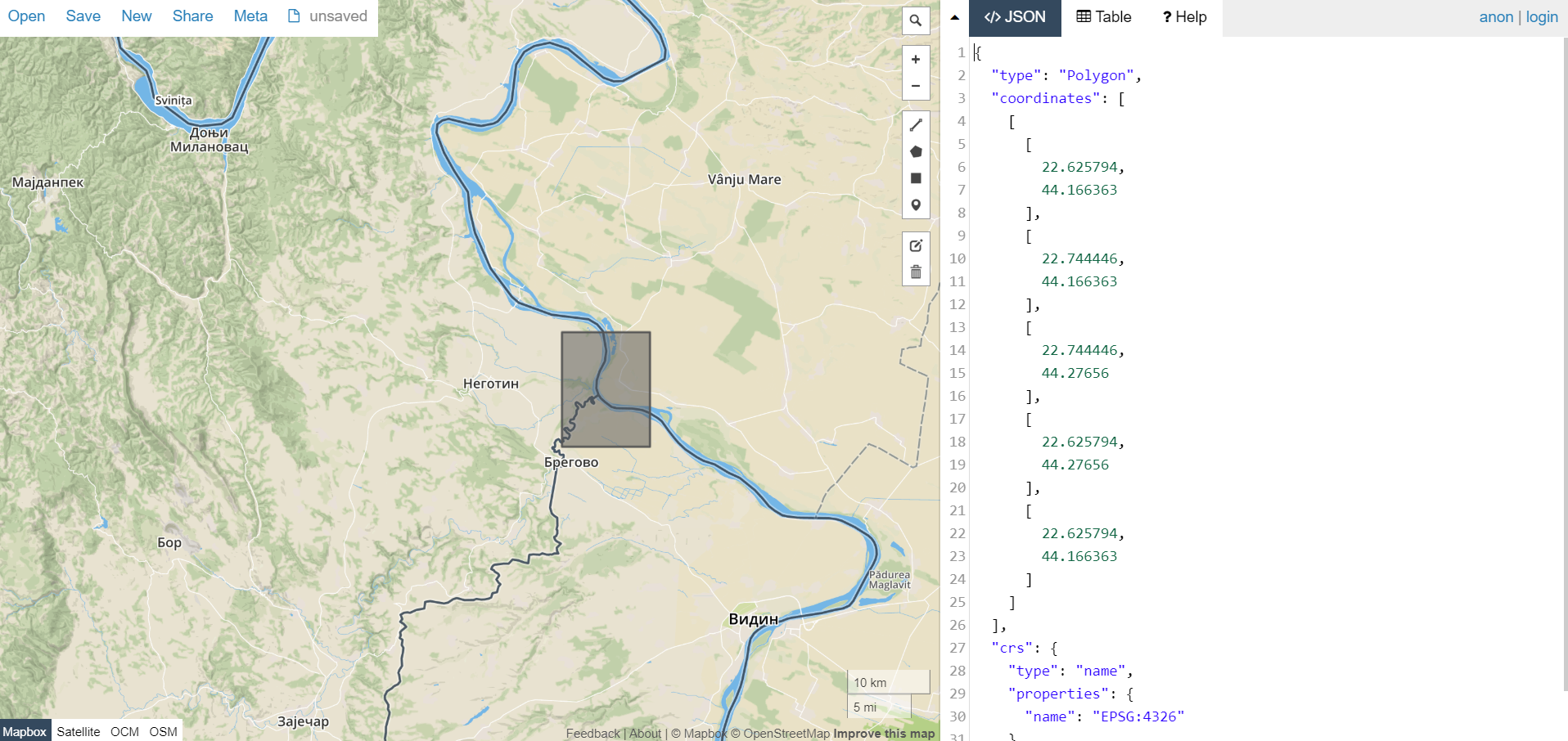Click line number 27 in the editor gutter
The height and width of the screenshot is (741, 1568).
(957, 648)
